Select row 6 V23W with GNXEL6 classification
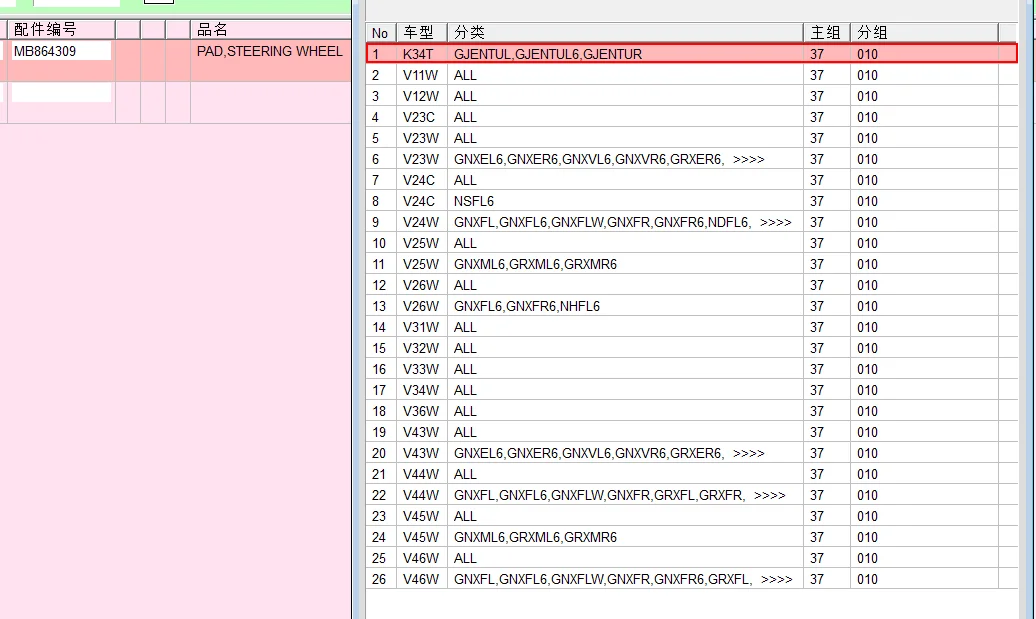 coord(692,159)
